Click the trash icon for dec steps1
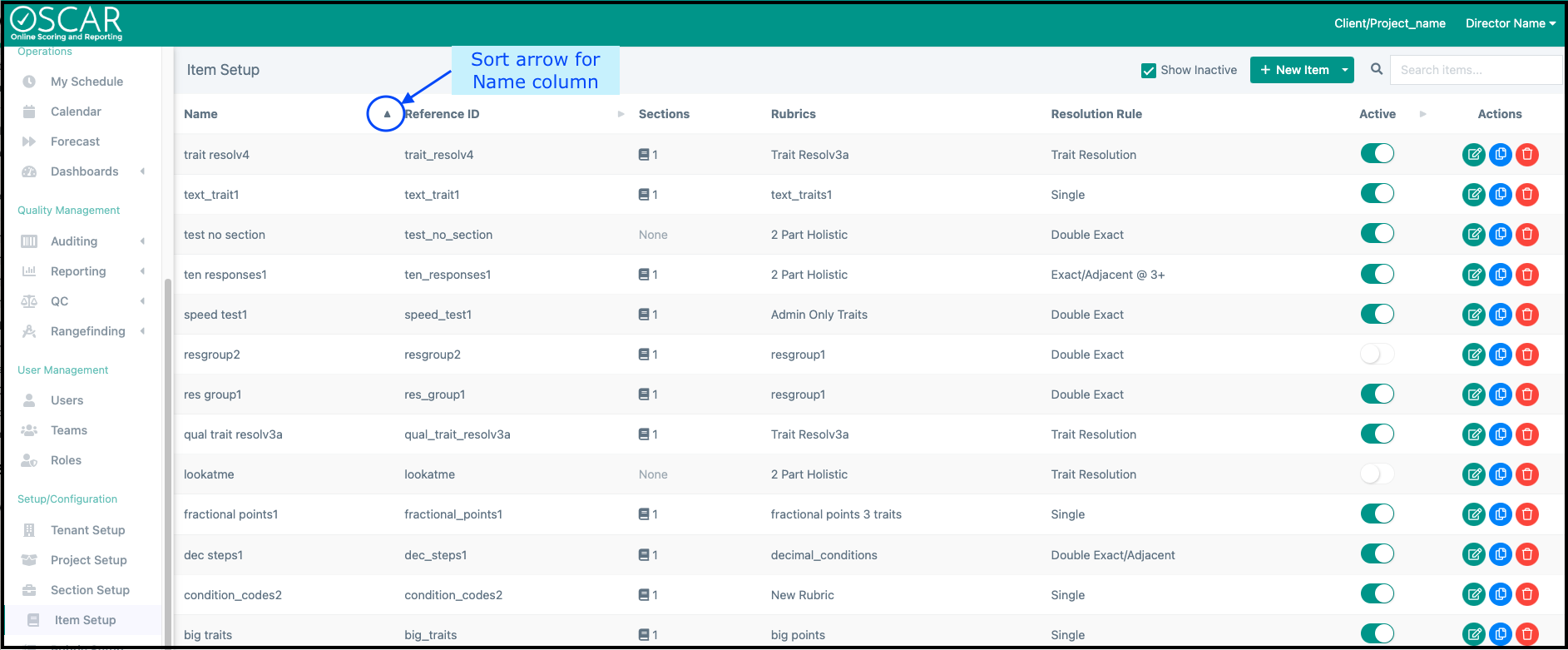 click(1526, 554)
